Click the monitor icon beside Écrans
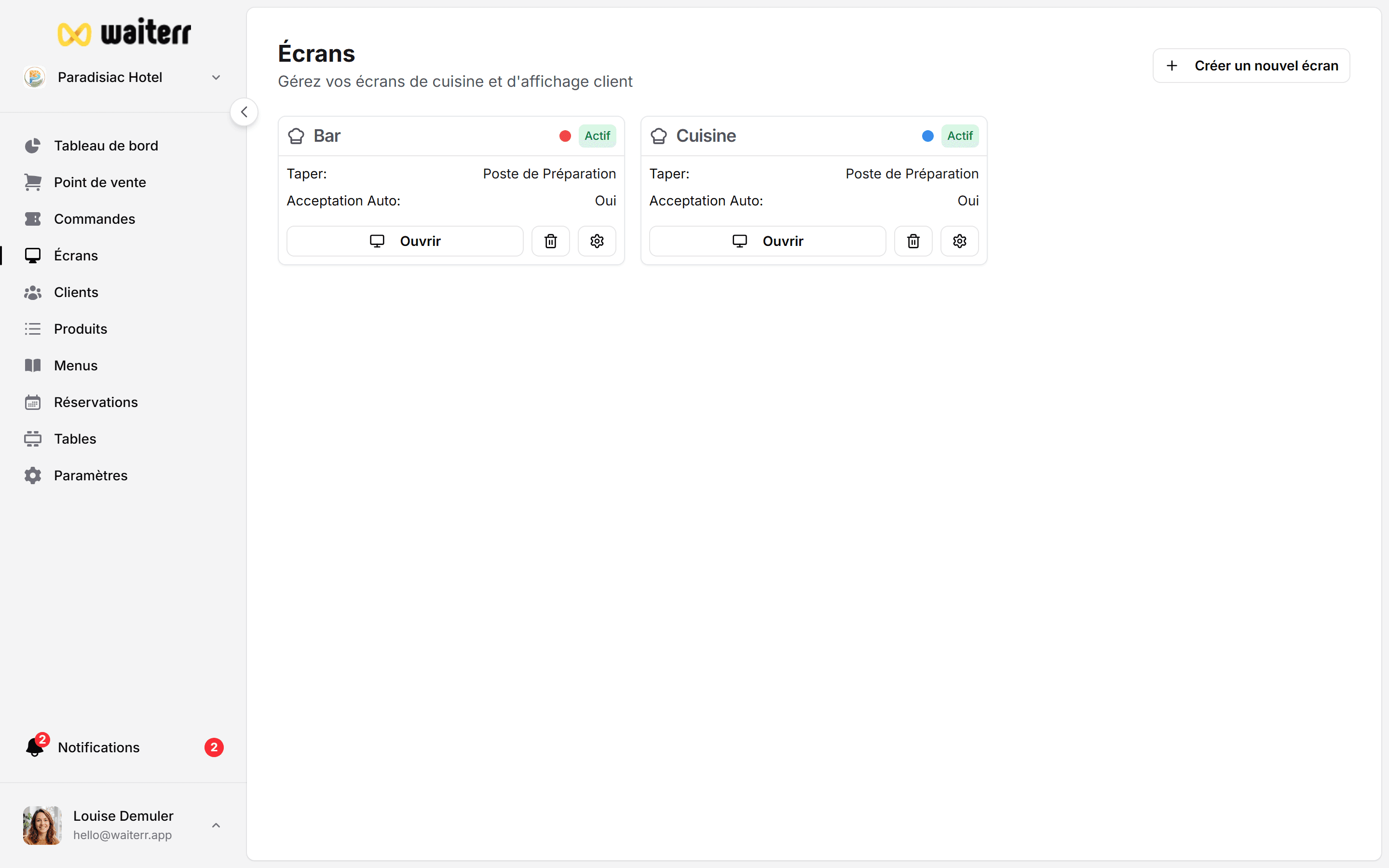The height and width of the screenshot is (868, 1389). 33,256
